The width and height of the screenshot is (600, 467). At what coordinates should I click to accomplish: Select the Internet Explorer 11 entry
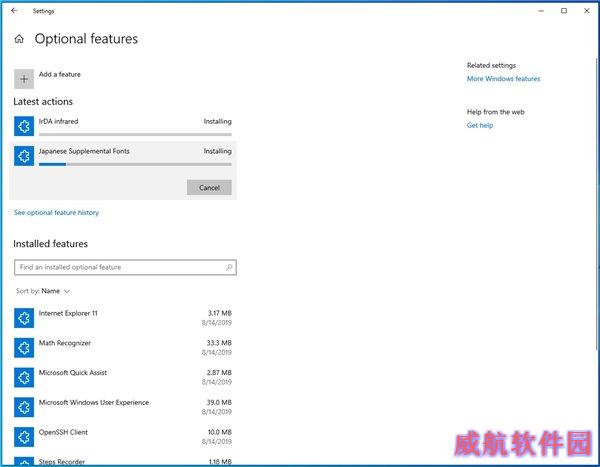123,318
